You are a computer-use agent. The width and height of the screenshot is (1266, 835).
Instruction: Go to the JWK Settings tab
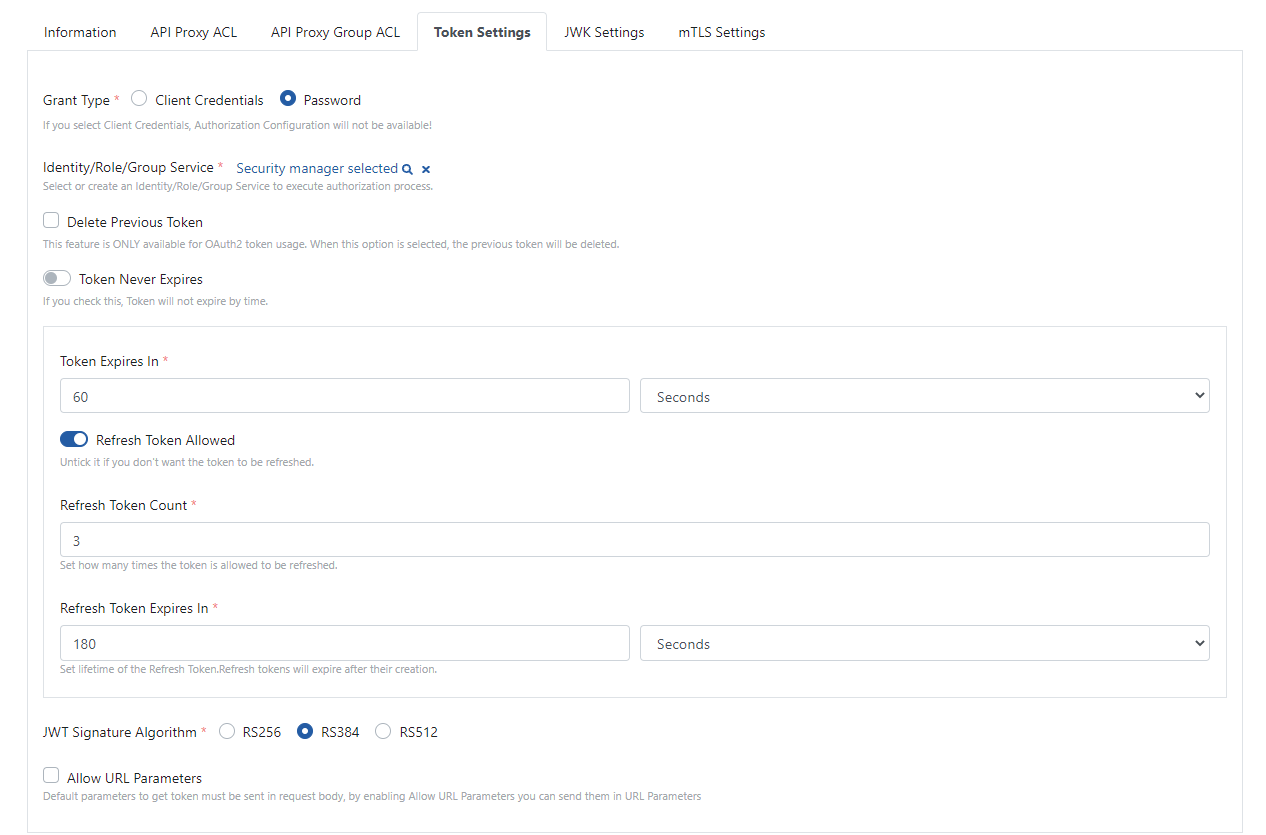(x=604, y=32)
